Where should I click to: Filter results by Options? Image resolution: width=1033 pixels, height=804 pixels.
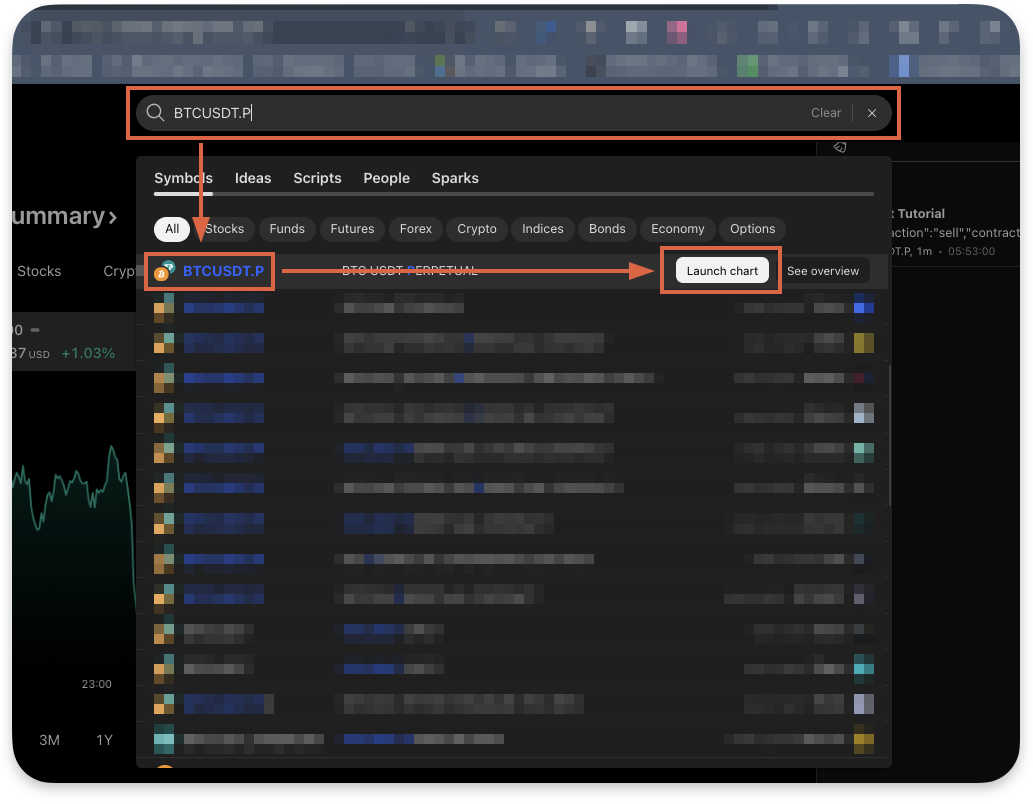(x=752, y=229)
